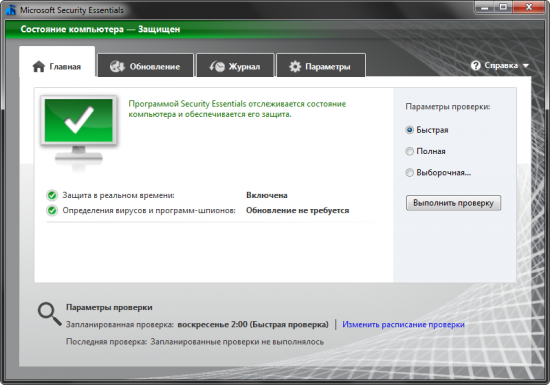Image resolution: width=550 pixels, height=385 pixels.
Task: Go to the Параметры tab
Action: 321,66
